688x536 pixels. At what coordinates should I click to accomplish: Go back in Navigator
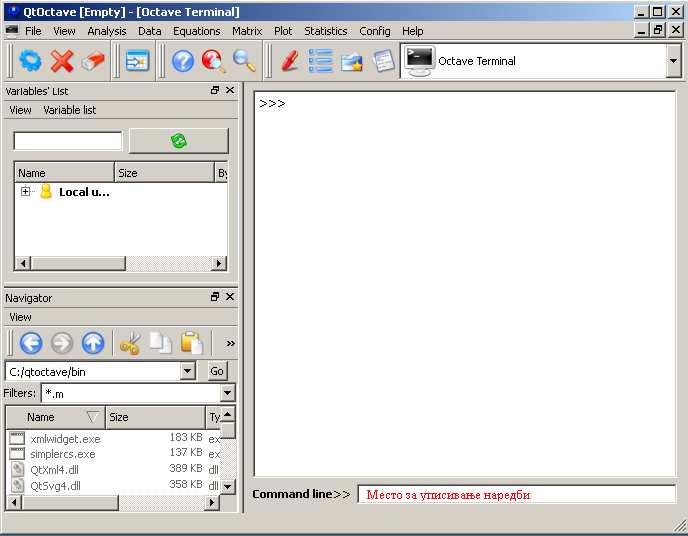(31, 343)
